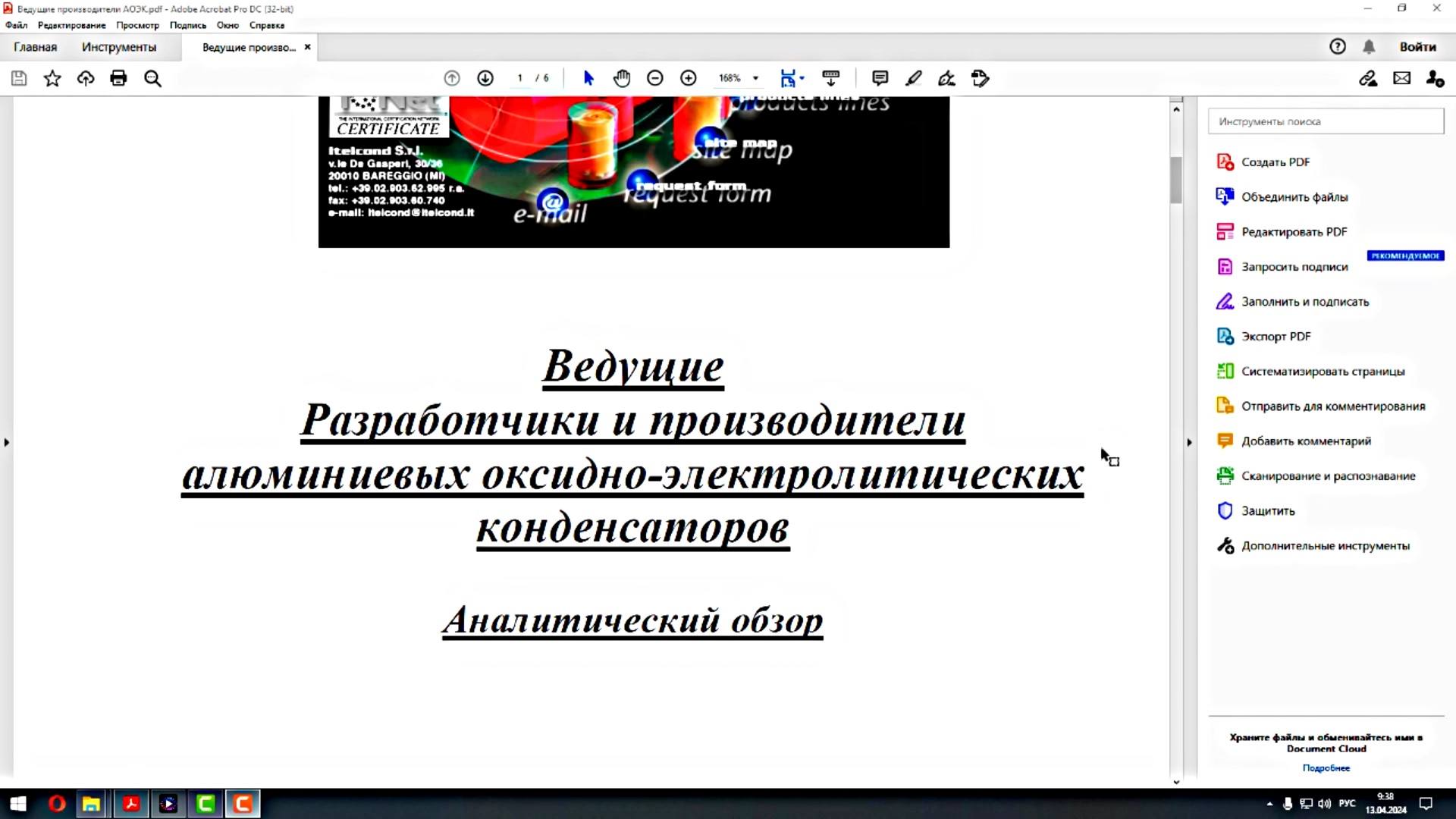Click Редактировать PDF in sidebar
1456x819 pixels.
coord(1295,231)
